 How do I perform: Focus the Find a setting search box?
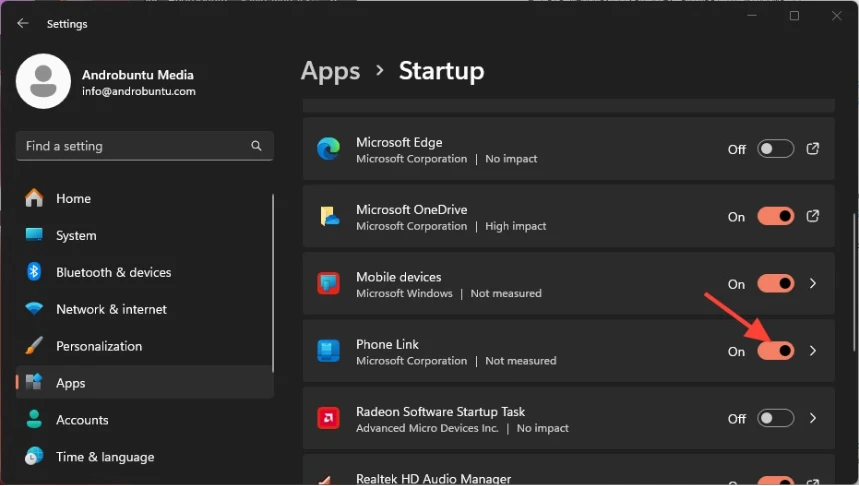point(145,146)
